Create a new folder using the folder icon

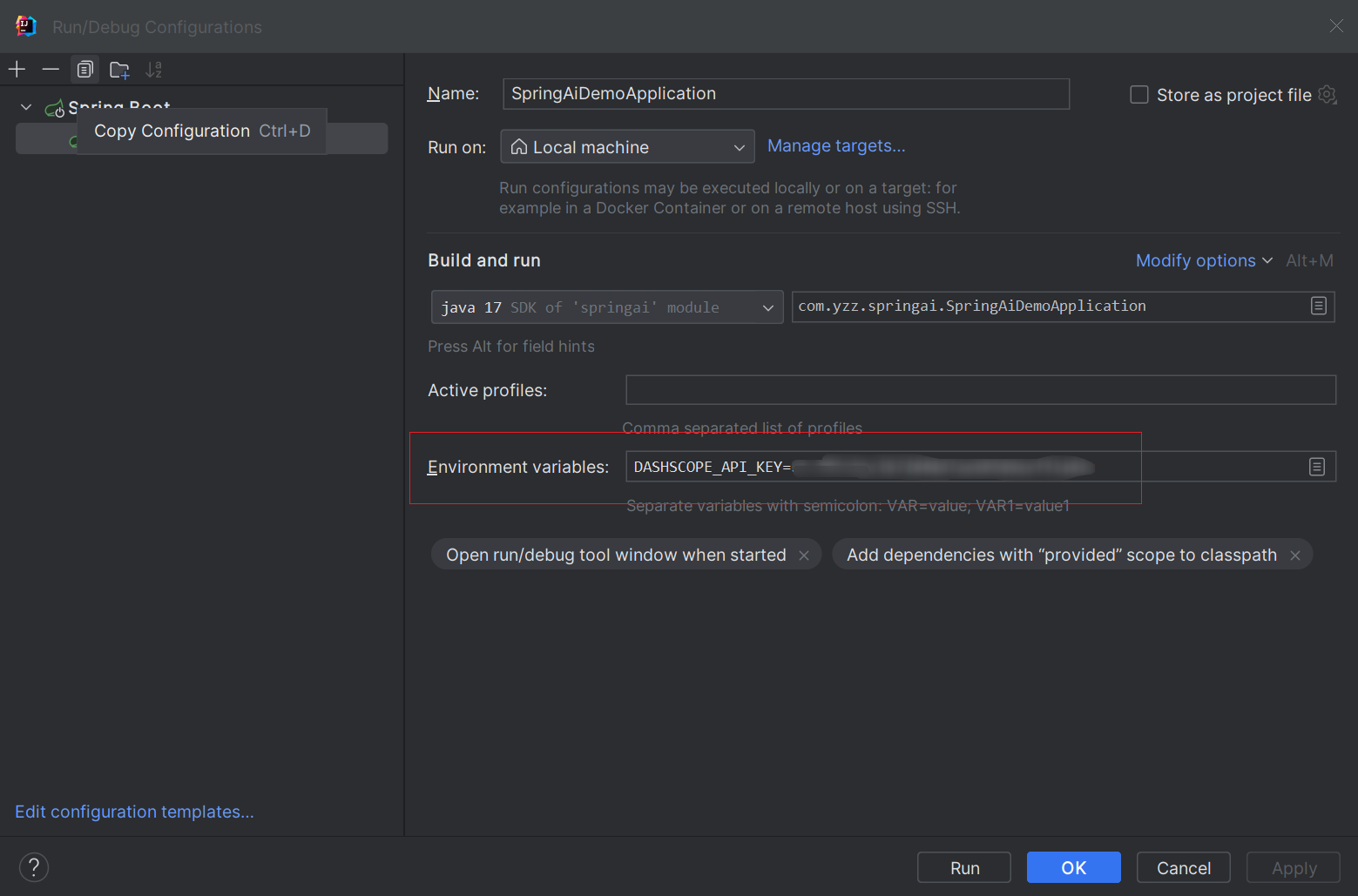pyautogui.click(x=119, y=69)
